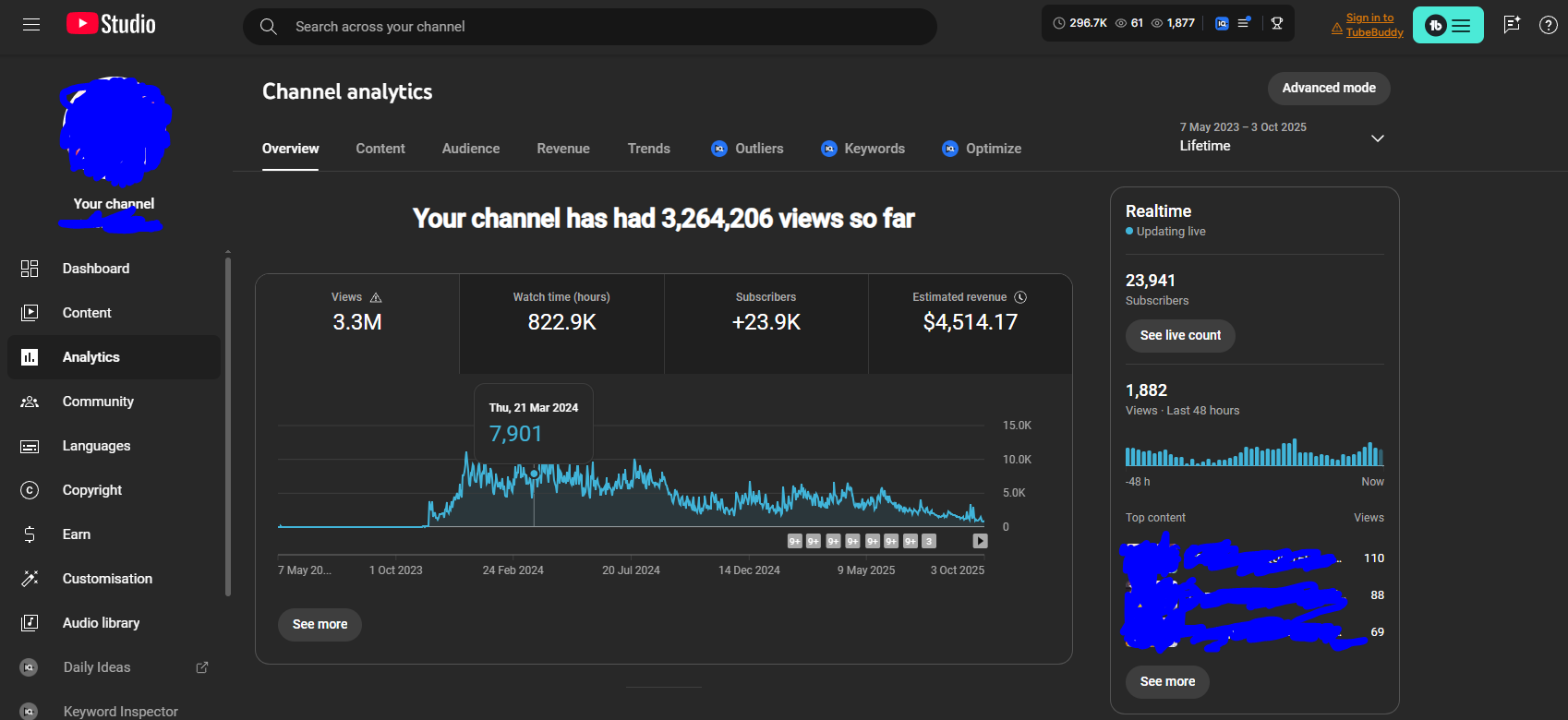
Task: Open the TubeBuddy menu button
Action: [x=1447, y=25]
